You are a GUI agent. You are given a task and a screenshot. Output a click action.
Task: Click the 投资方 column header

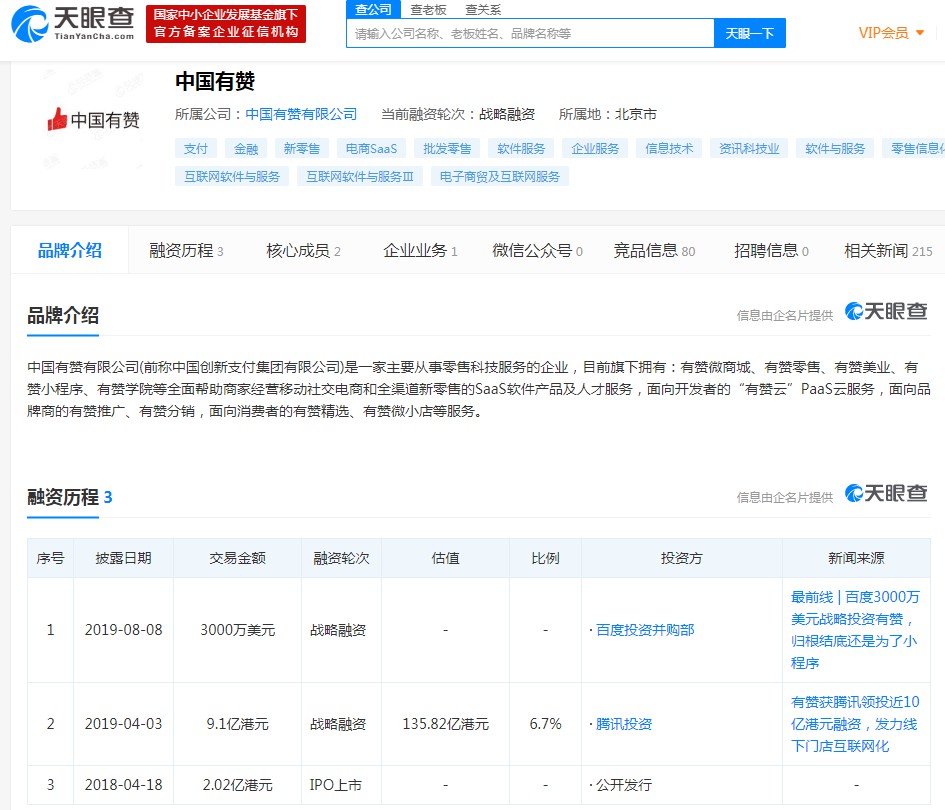[x=682, y=558]
